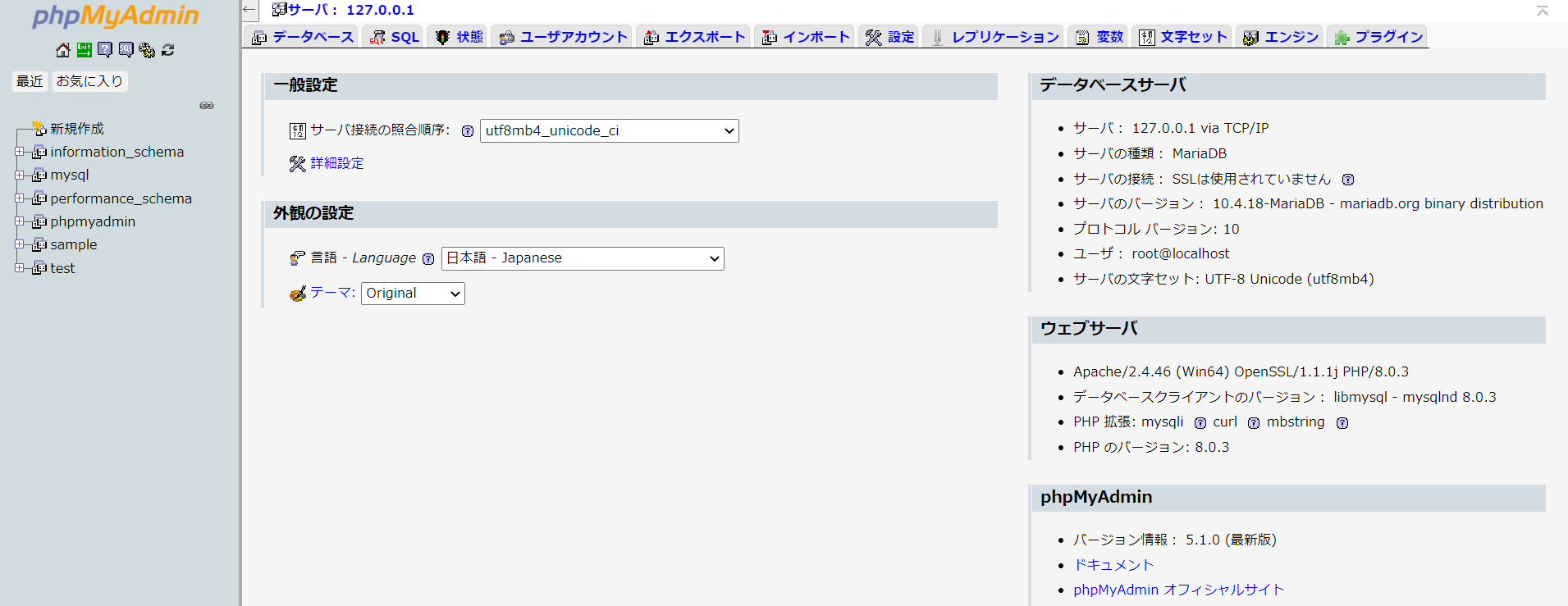Open the Original theme dropdown

click(413, 294)
